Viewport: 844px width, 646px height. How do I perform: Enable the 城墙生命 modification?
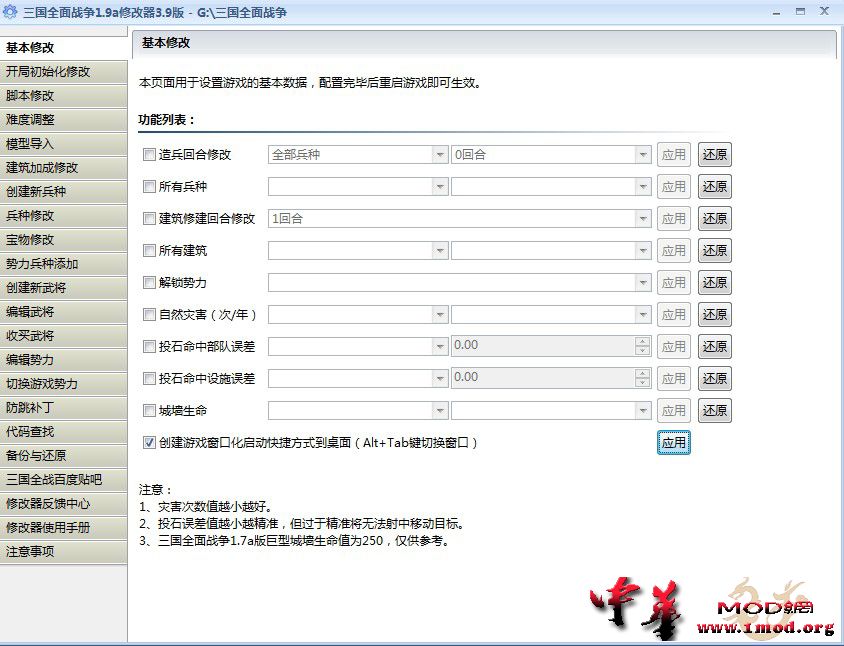coord(148,410)
